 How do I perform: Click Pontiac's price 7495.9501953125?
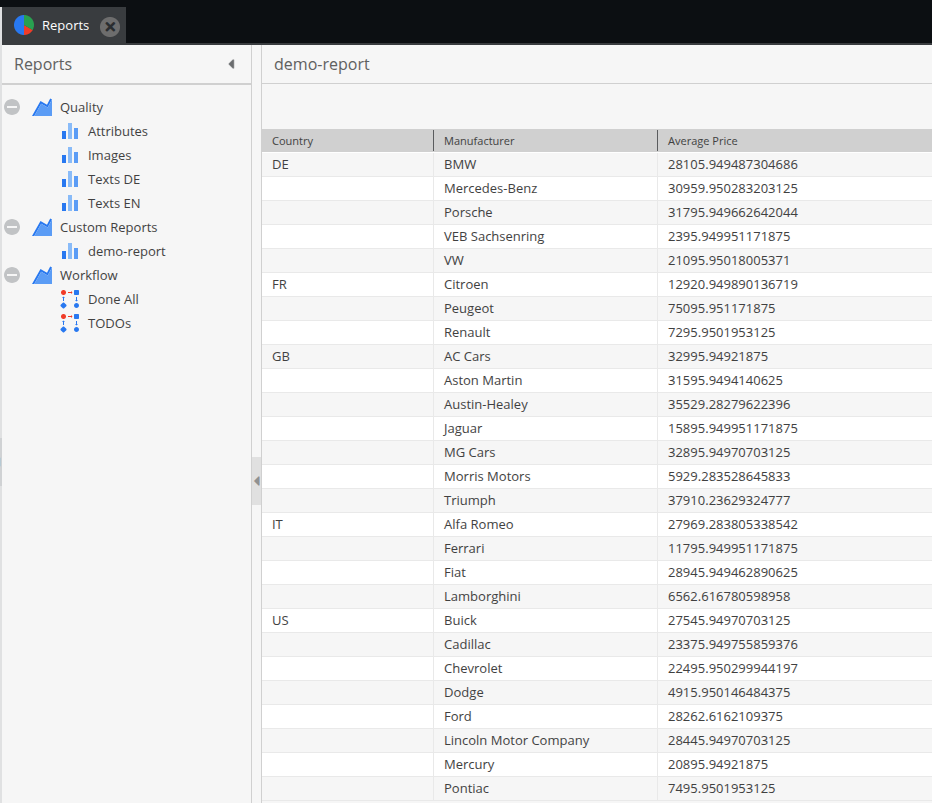click(x=722, y=789)
